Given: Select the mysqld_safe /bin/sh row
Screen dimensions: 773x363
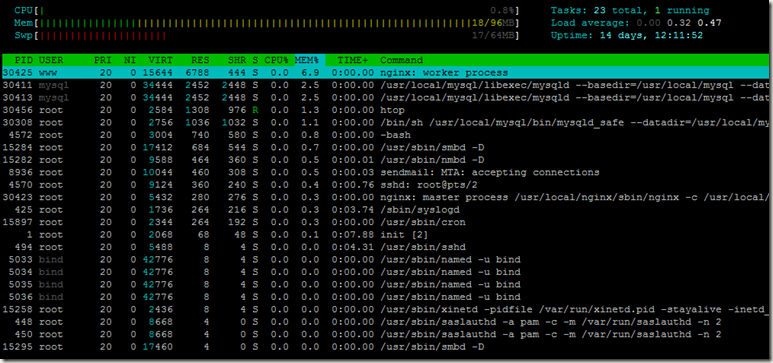Looking at the screenshot, I should pyautogui.click(x=386, y=122).
